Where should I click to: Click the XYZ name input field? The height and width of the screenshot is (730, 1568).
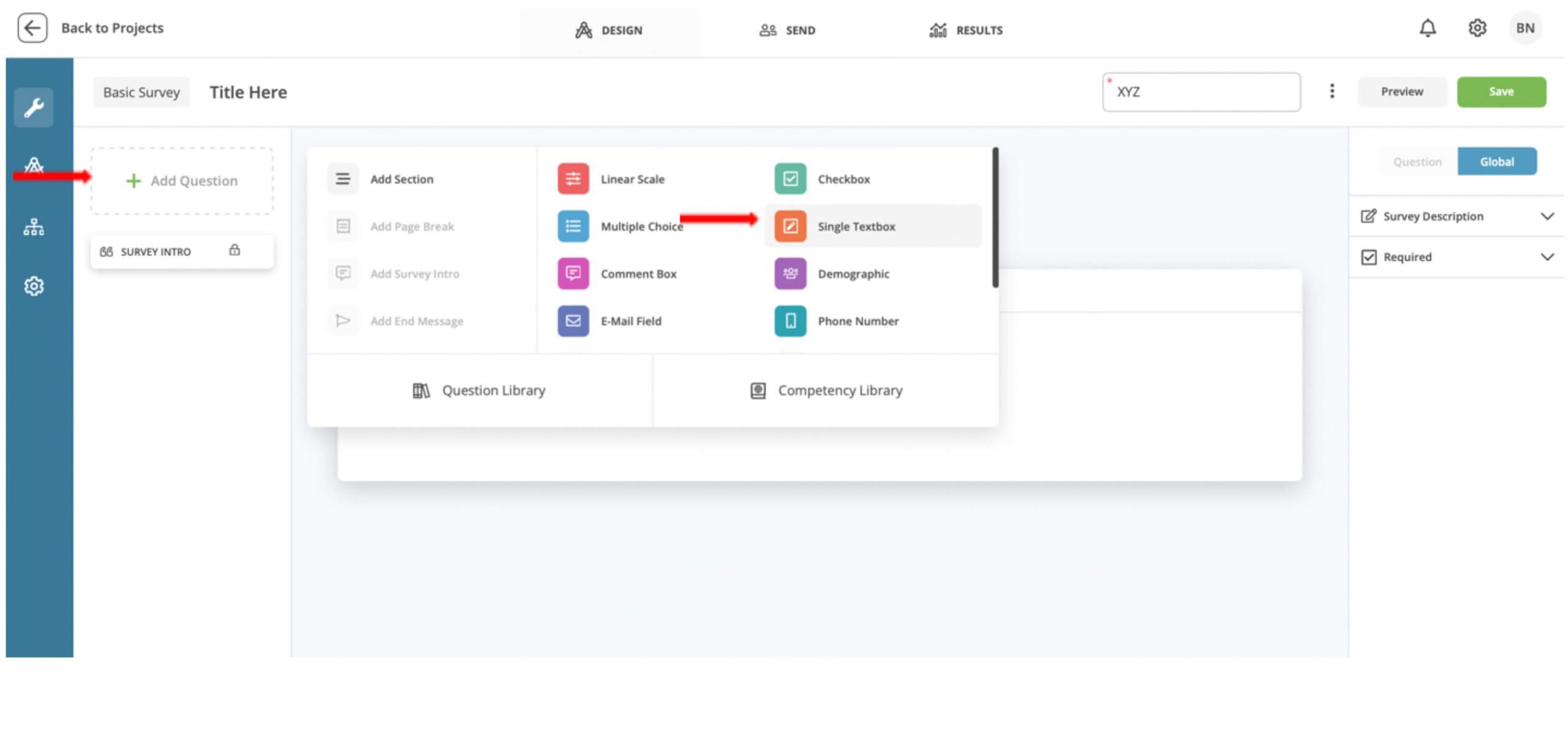click(x=1201, y=92)
